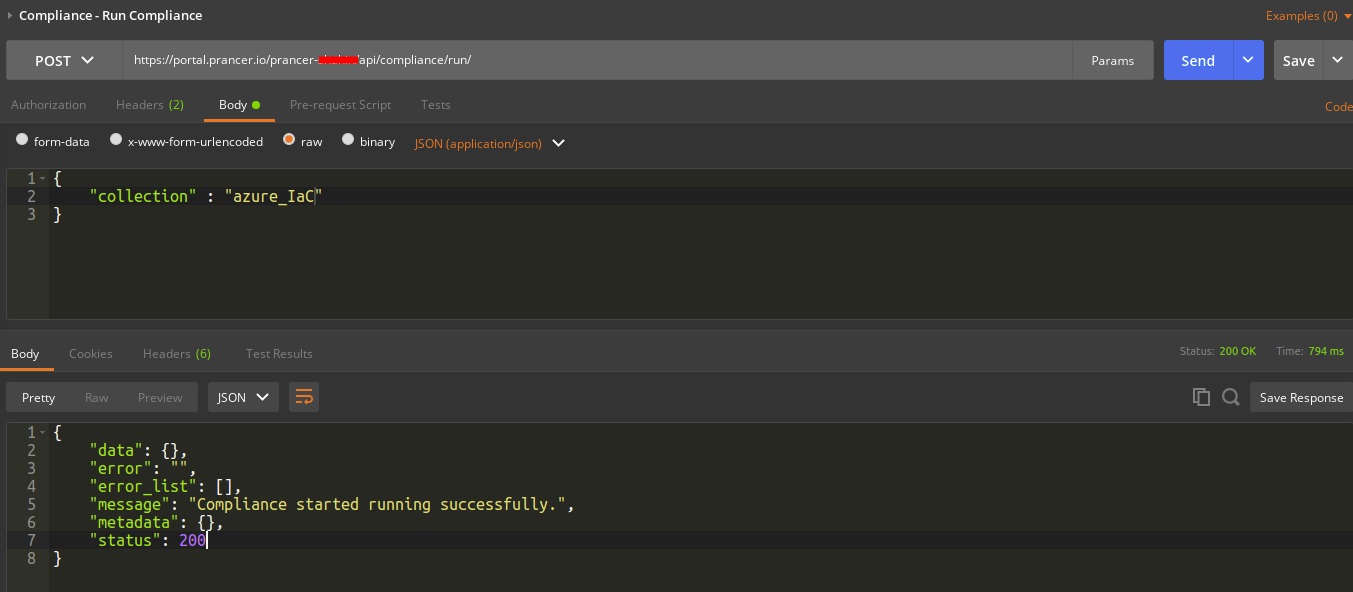Collapse request title using the triangle arrow

click(10, 15)
